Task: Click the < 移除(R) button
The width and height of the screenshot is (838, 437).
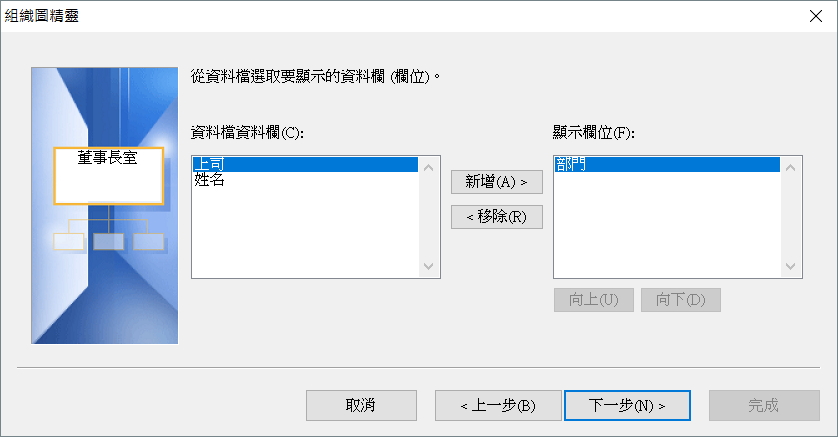Action: point(496,217)
